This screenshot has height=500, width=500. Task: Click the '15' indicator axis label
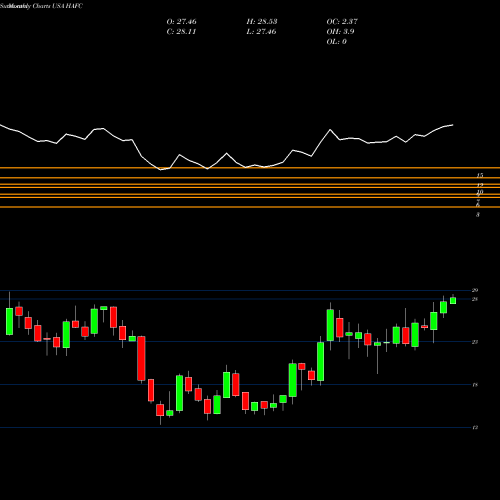480,175
